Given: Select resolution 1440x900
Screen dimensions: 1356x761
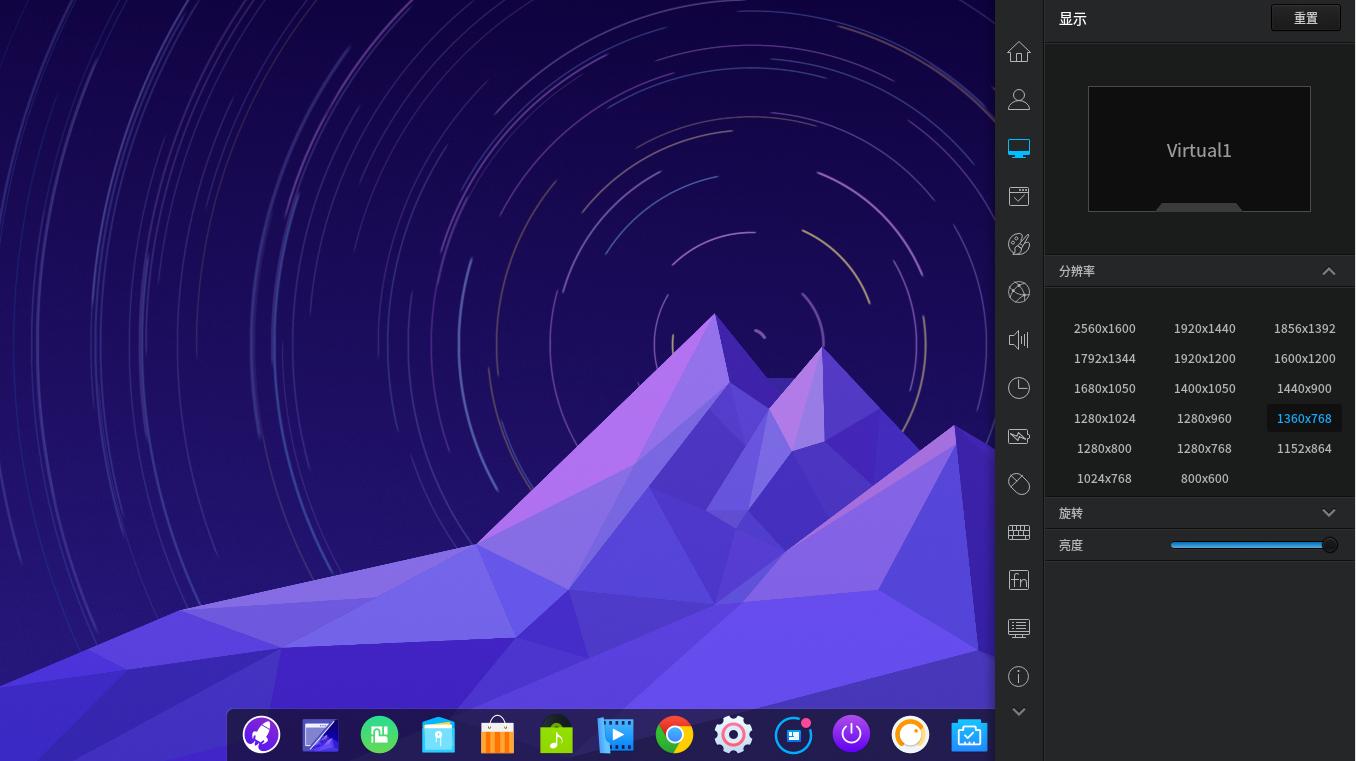Looking at the screenshot, I should coord(1304,388).
